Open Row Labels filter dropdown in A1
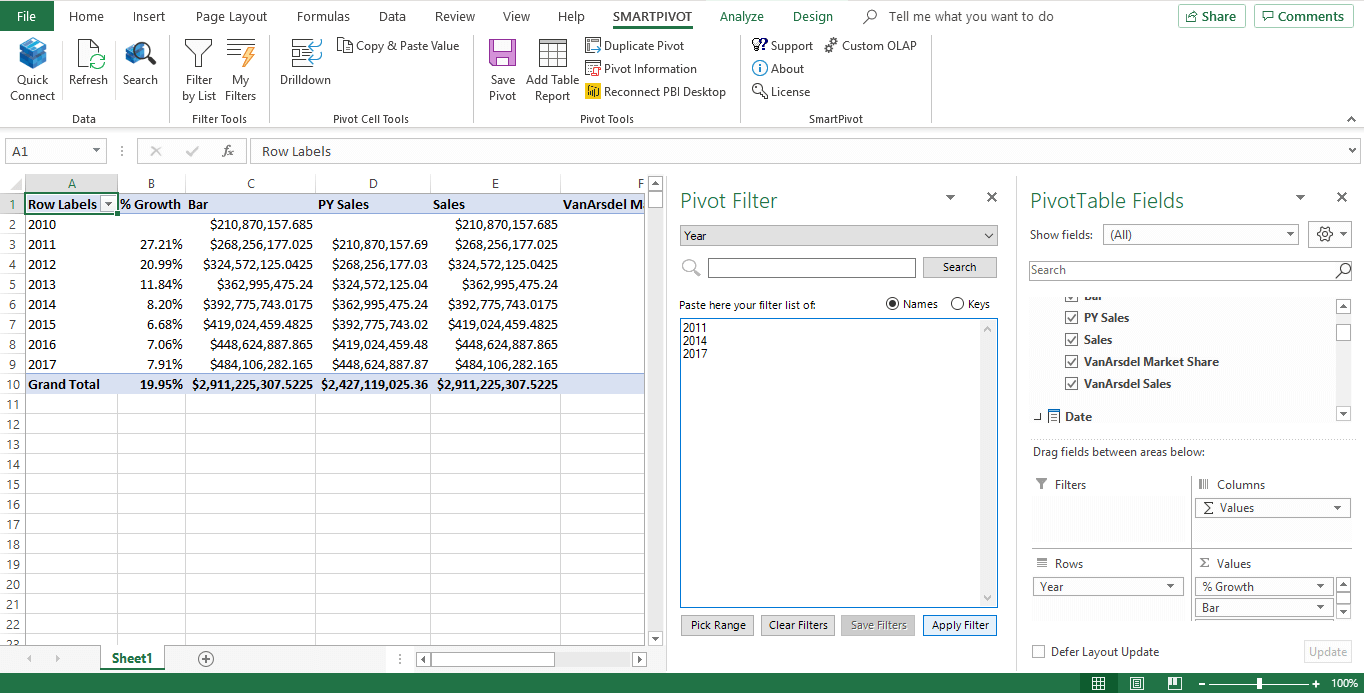Screen dimensions: 1364x693 click(x=108, y=205)
